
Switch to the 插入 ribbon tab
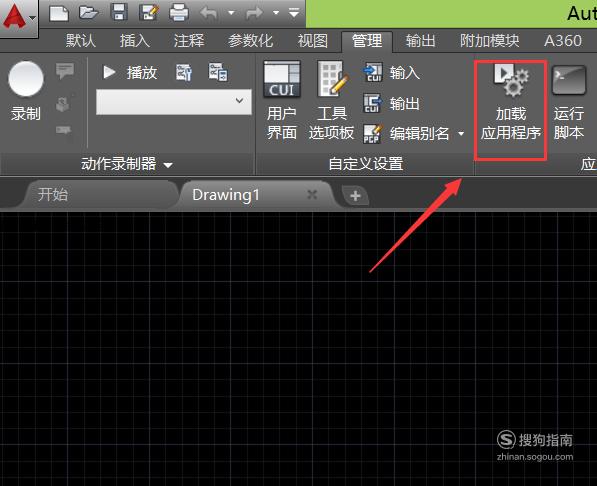point(135,41)
